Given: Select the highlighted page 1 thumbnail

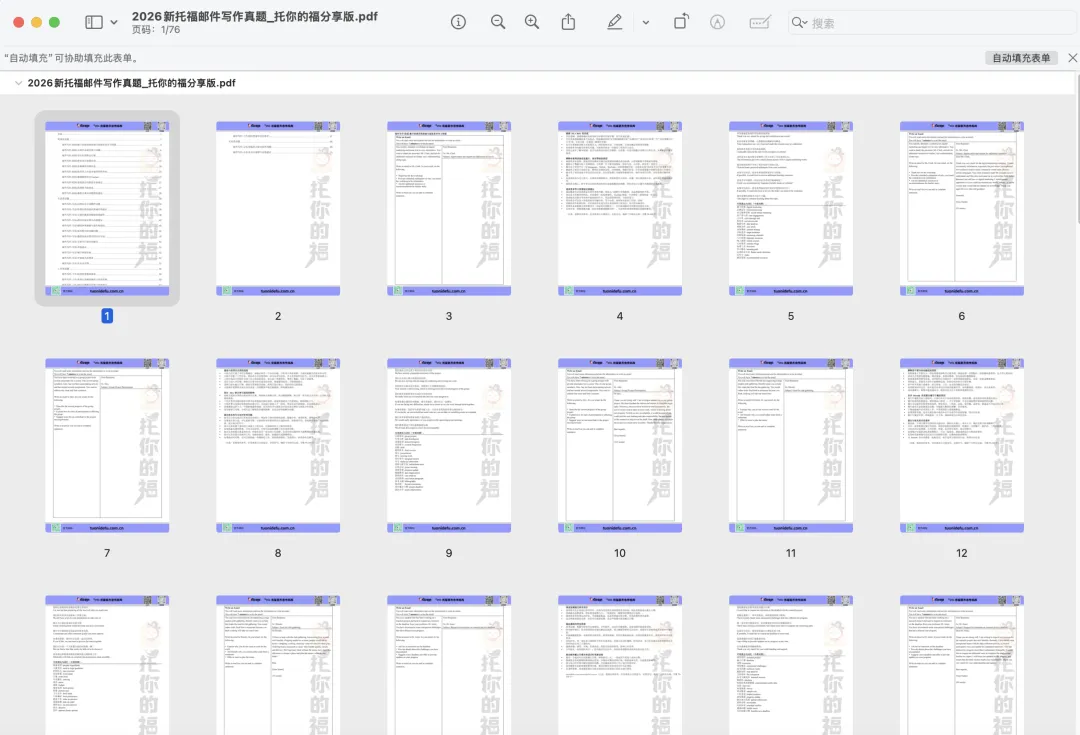Looking at the screenshot, I should click(107, 205).
